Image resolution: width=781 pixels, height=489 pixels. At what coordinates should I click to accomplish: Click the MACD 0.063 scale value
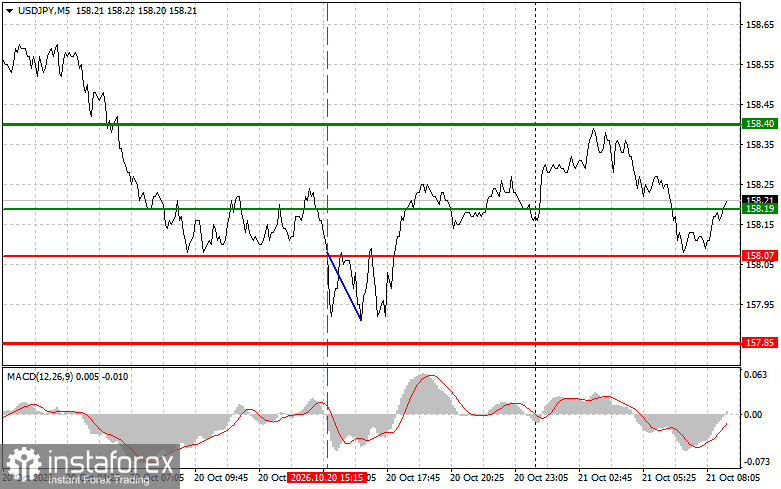pyautogui.click(x=755, y=375)
